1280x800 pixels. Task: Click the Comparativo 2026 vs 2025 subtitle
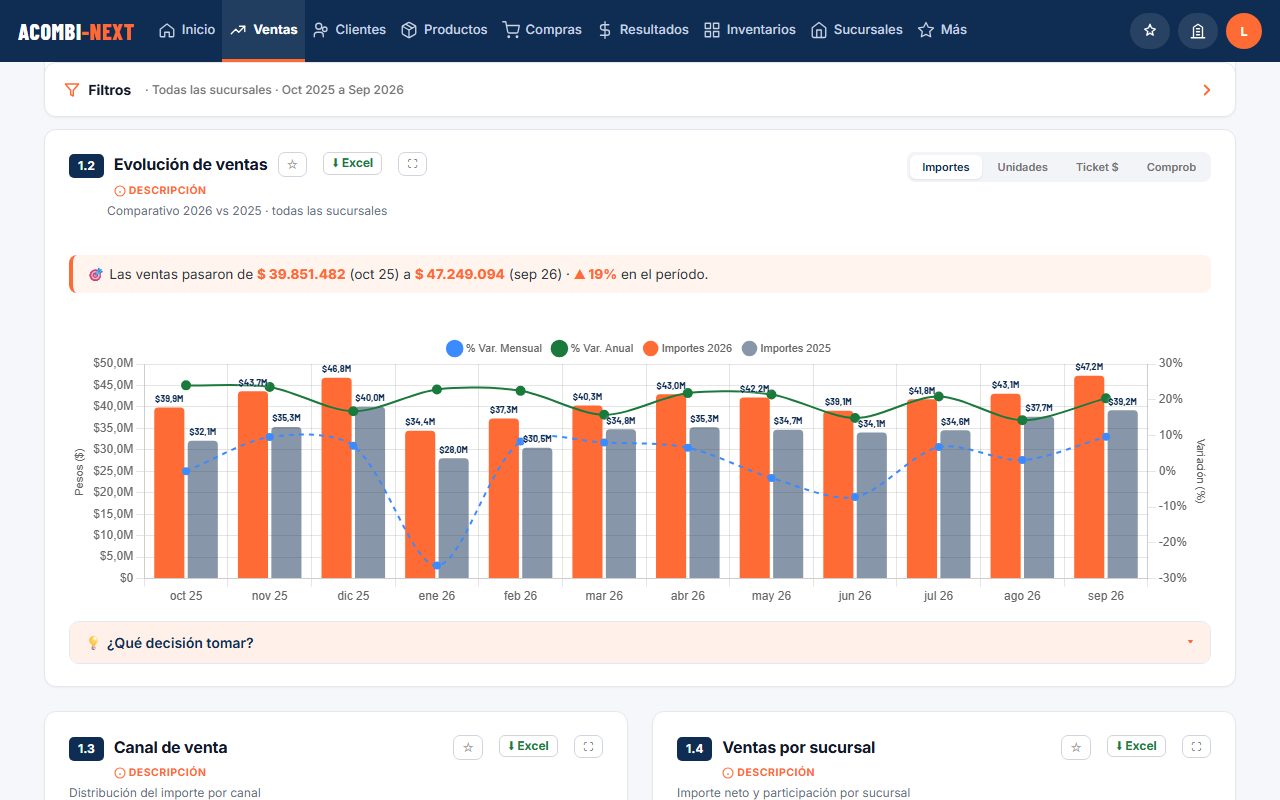pyautogui.click(x=247, y=211)
